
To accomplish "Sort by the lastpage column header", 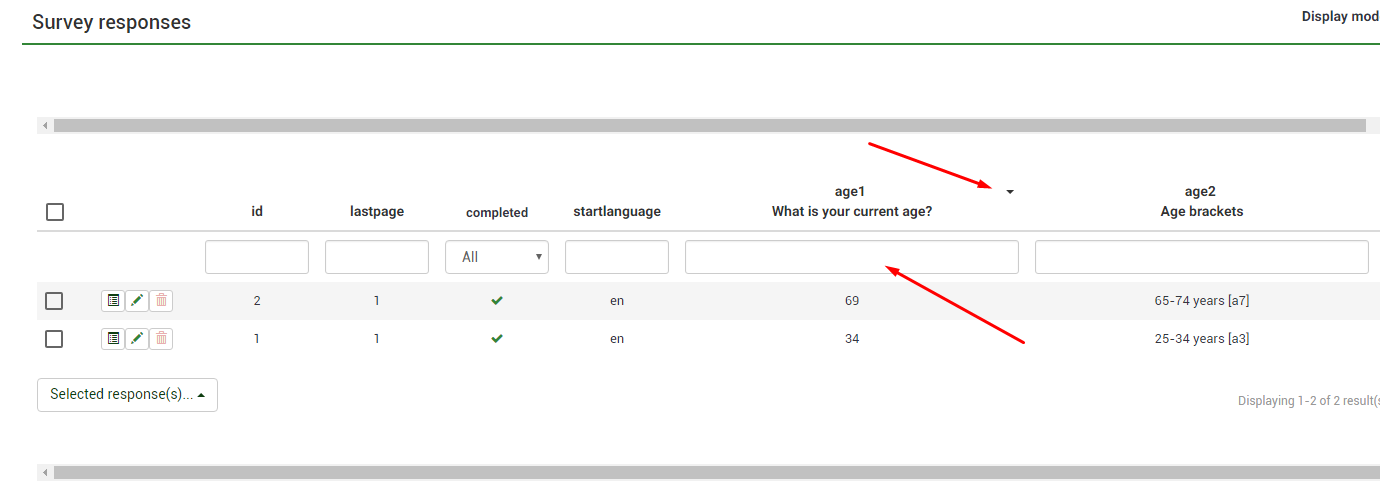I will 377,211.
